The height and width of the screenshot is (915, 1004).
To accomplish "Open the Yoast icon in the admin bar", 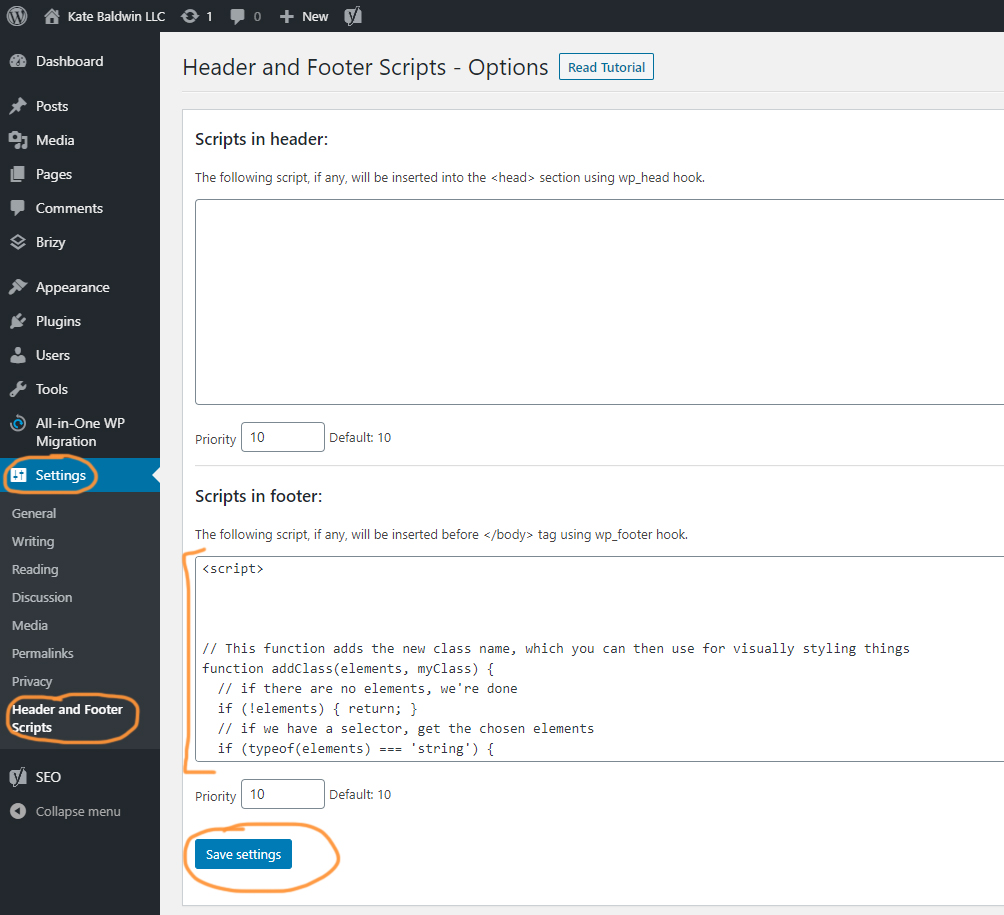I will [x=353, y=16].
